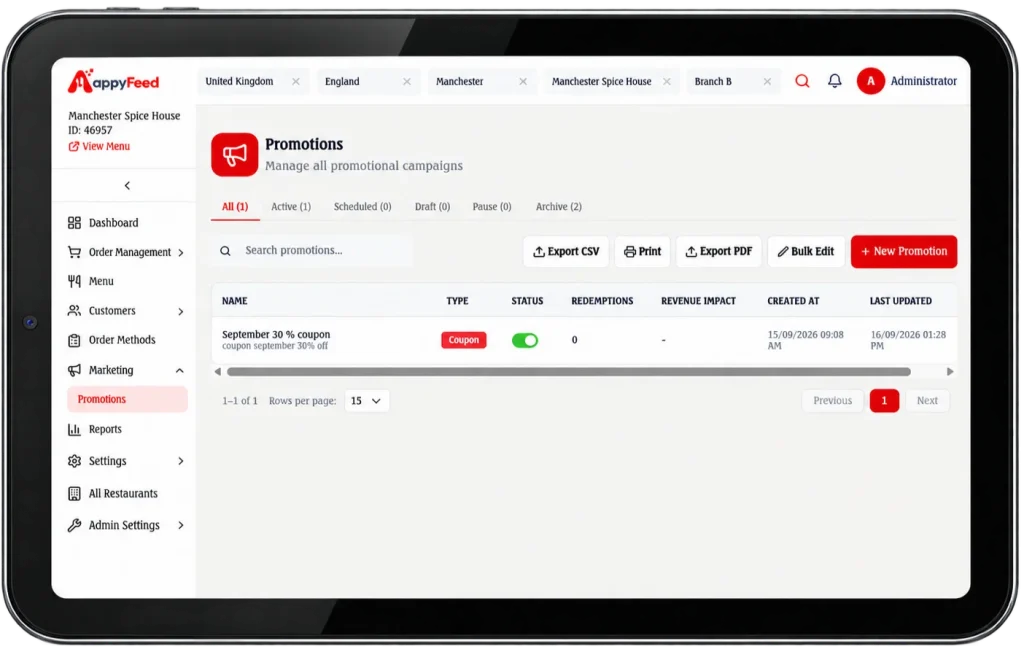1024x649 pixels.
Task: Click the red Promotions megaphone icon
Action: 234,155
